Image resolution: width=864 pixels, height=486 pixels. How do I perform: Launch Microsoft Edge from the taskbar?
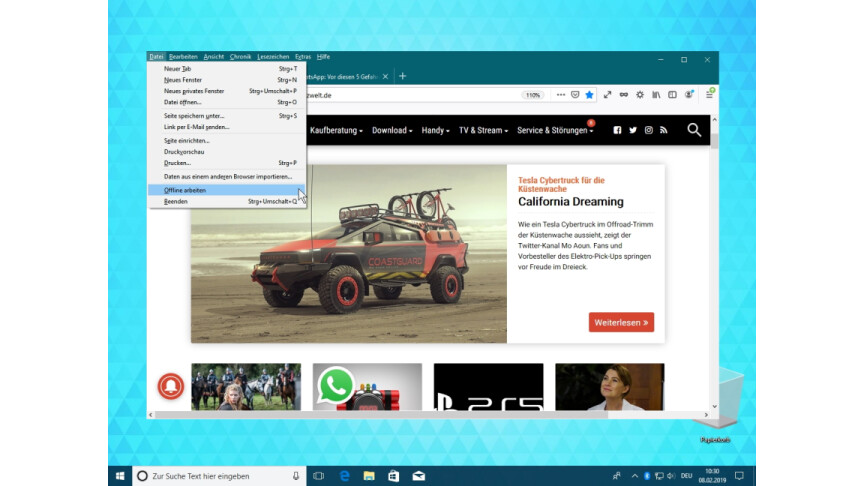[x=344, y=475]
